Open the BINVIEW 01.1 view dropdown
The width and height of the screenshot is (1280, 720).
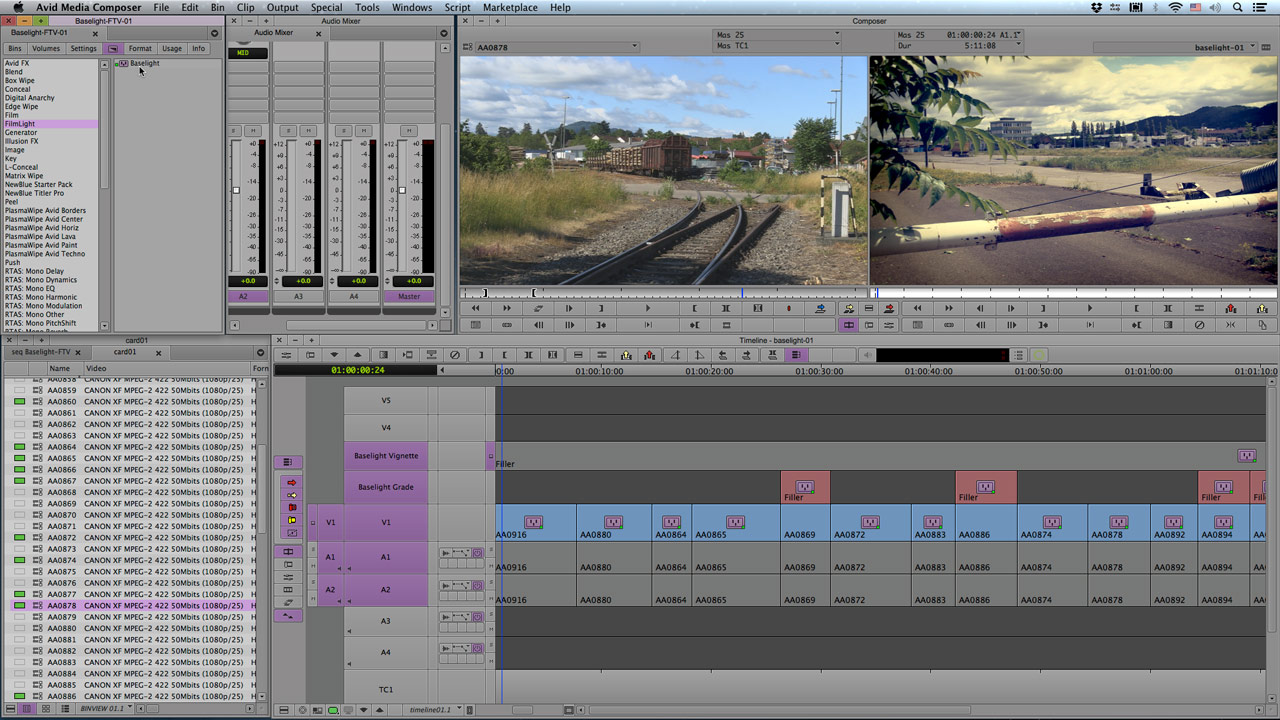click(106, 709)
